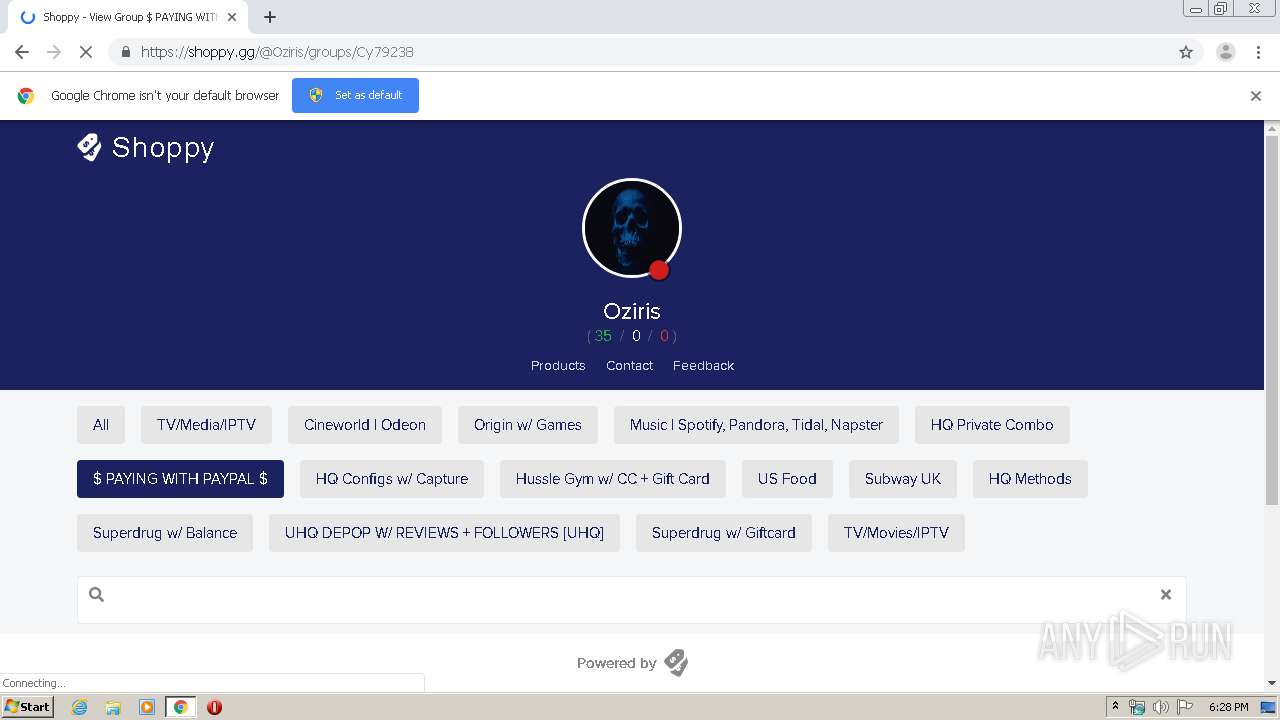This screenshot has width=1280, height=720.
Task: Click the Action Center flag tray icon
Action: (1184, 707)
